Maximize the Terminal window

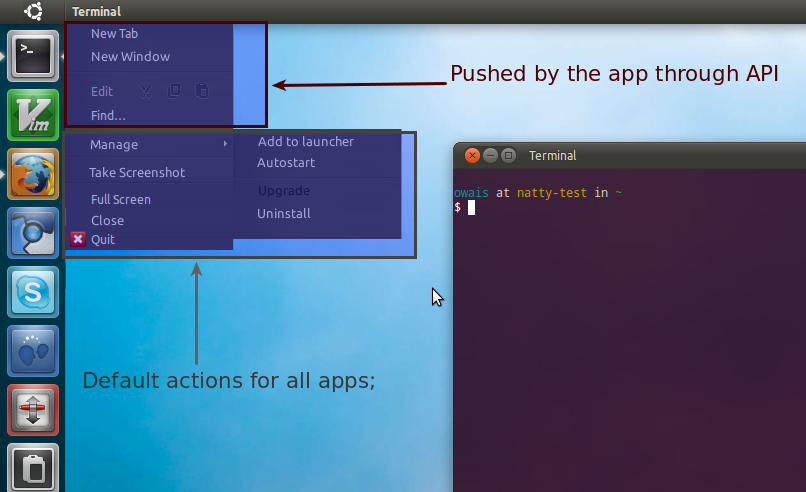point(508,155)
